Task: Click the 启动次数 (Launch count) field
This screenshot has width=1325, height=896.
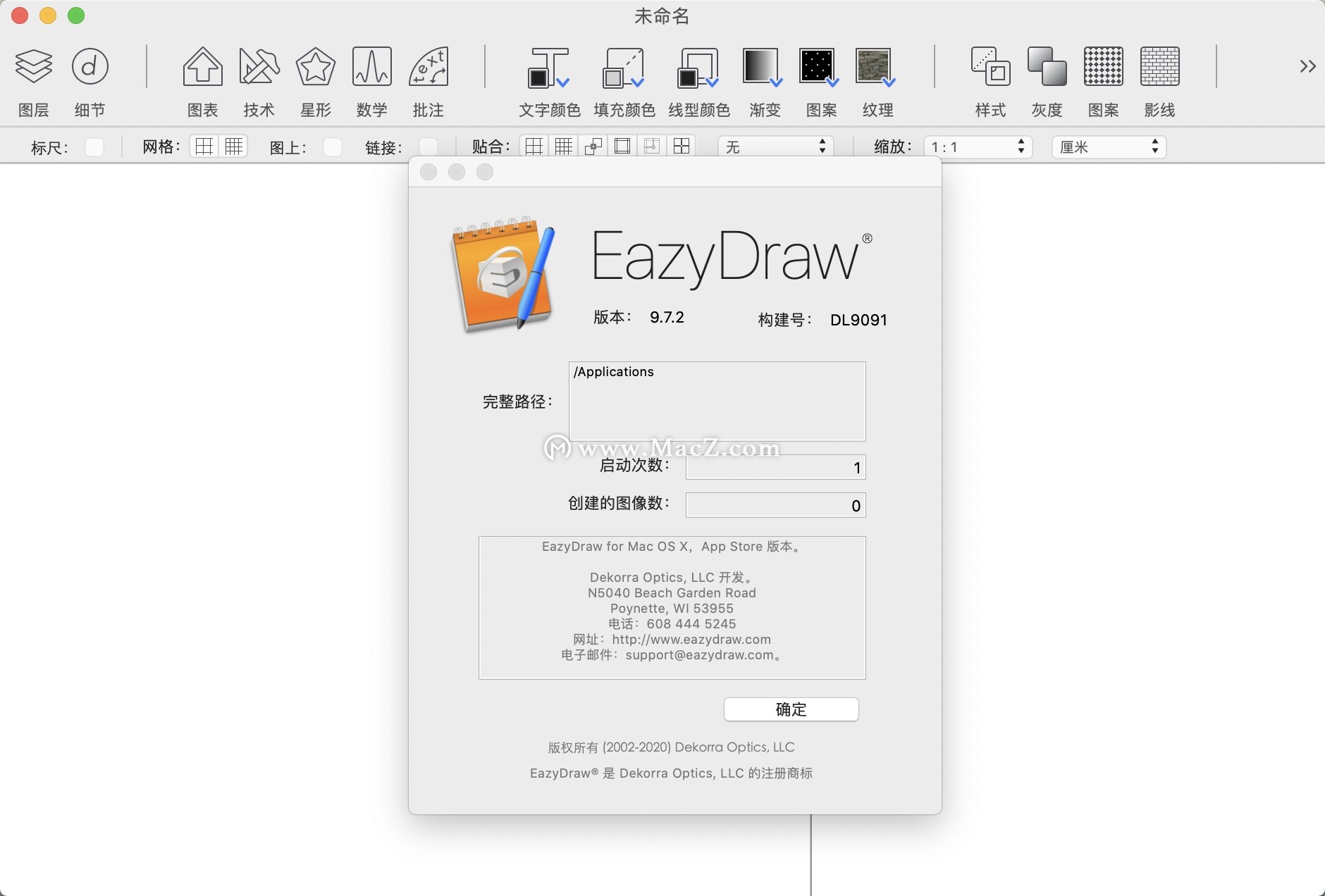Action: pos(776,467)
